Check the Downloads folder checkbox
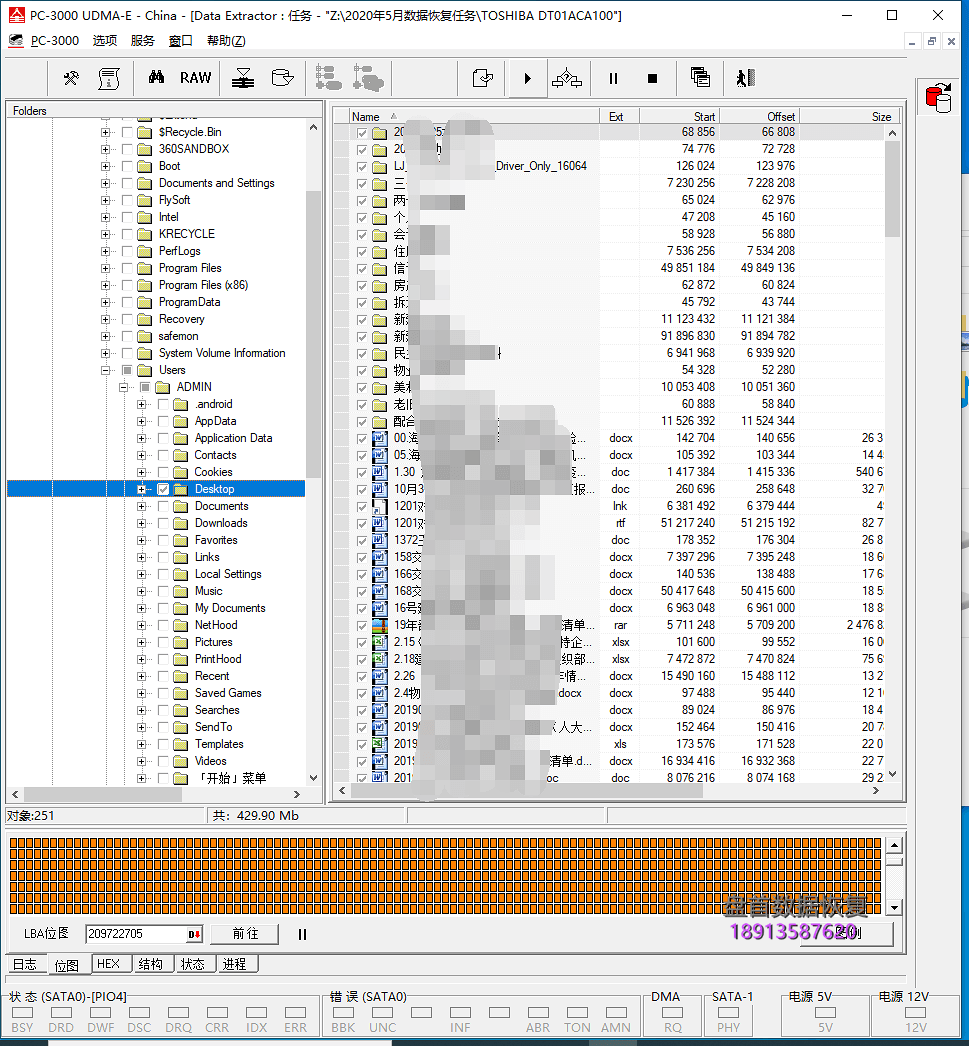 pyautogui.click(x=163, y=523)
